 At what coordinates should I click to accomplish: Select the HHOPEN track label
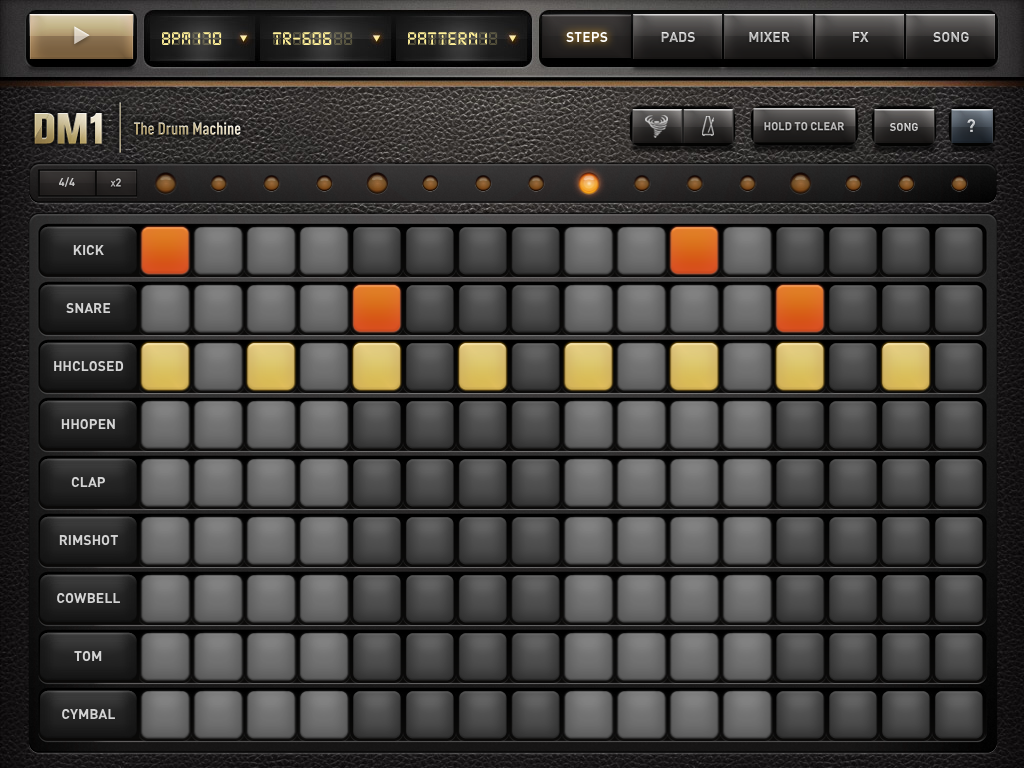click(x=88, y=424)
